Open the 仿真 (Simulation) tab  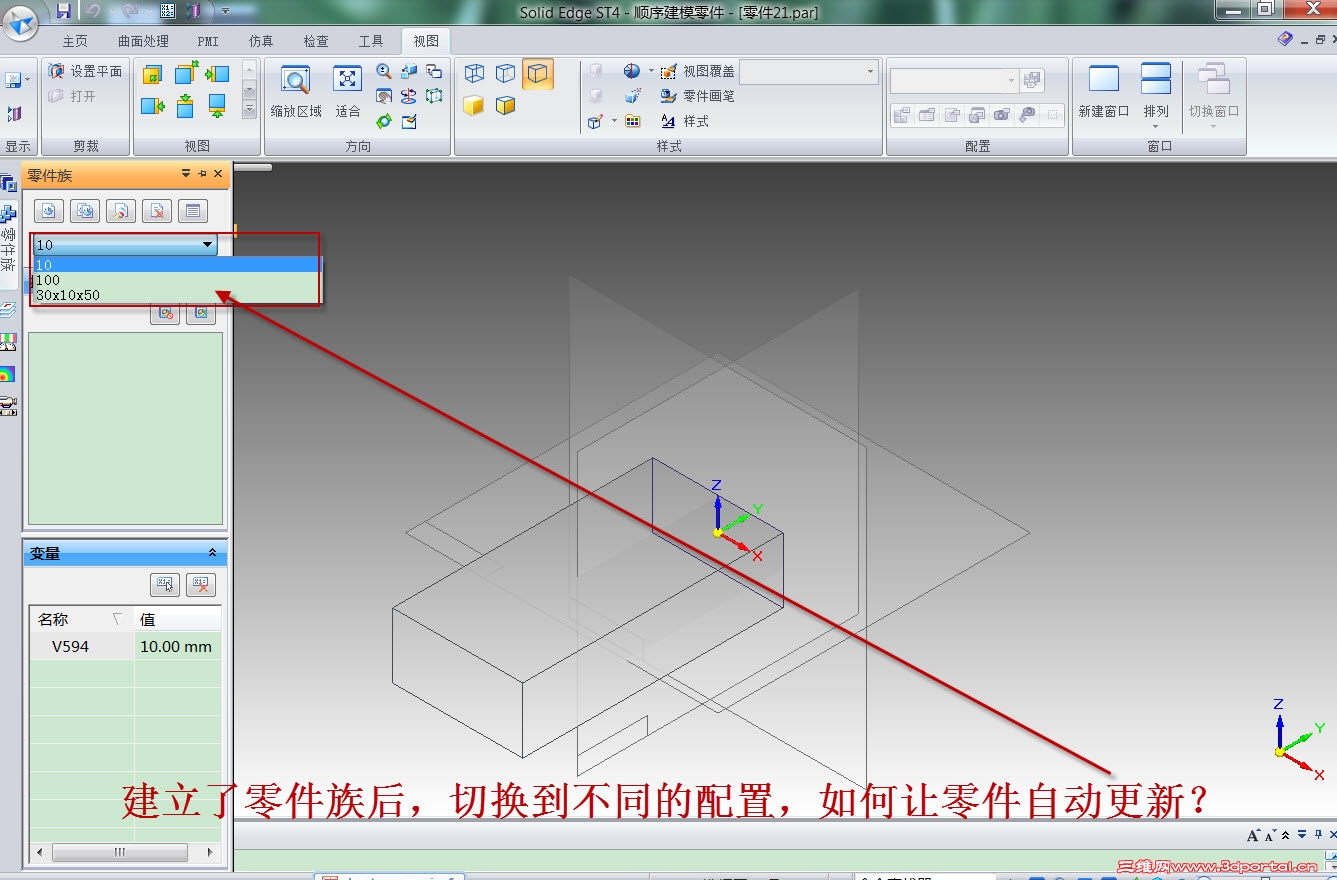click(x=261, y=41)
